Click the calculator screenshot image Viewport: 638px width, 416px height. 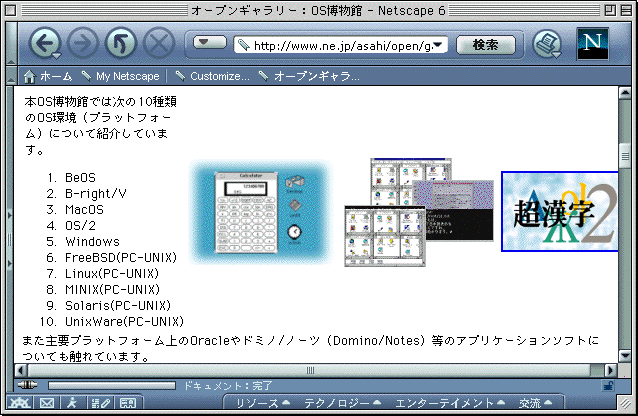[260, 212]
